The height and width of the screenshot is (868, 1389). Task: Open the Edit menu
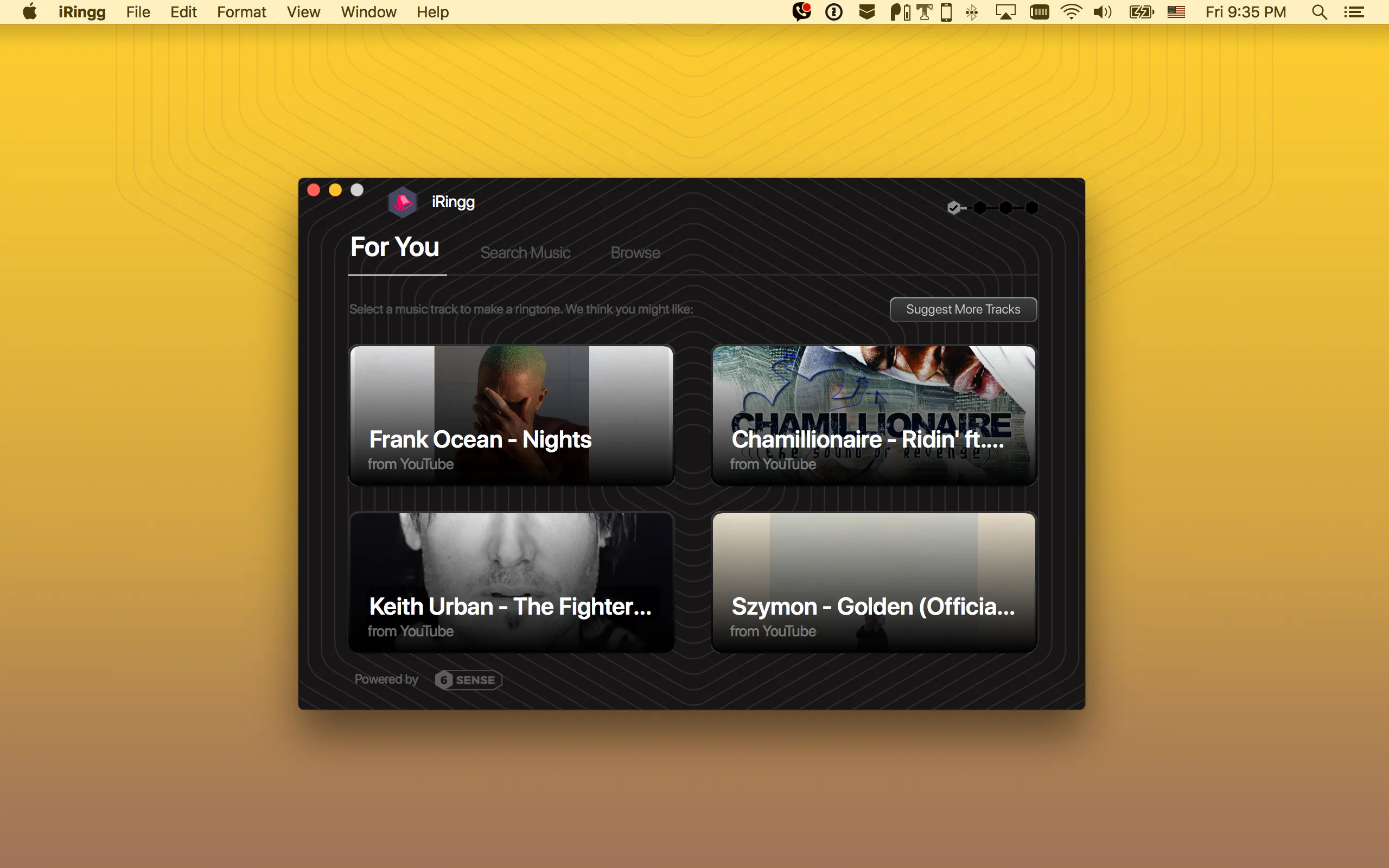[184, 12]
